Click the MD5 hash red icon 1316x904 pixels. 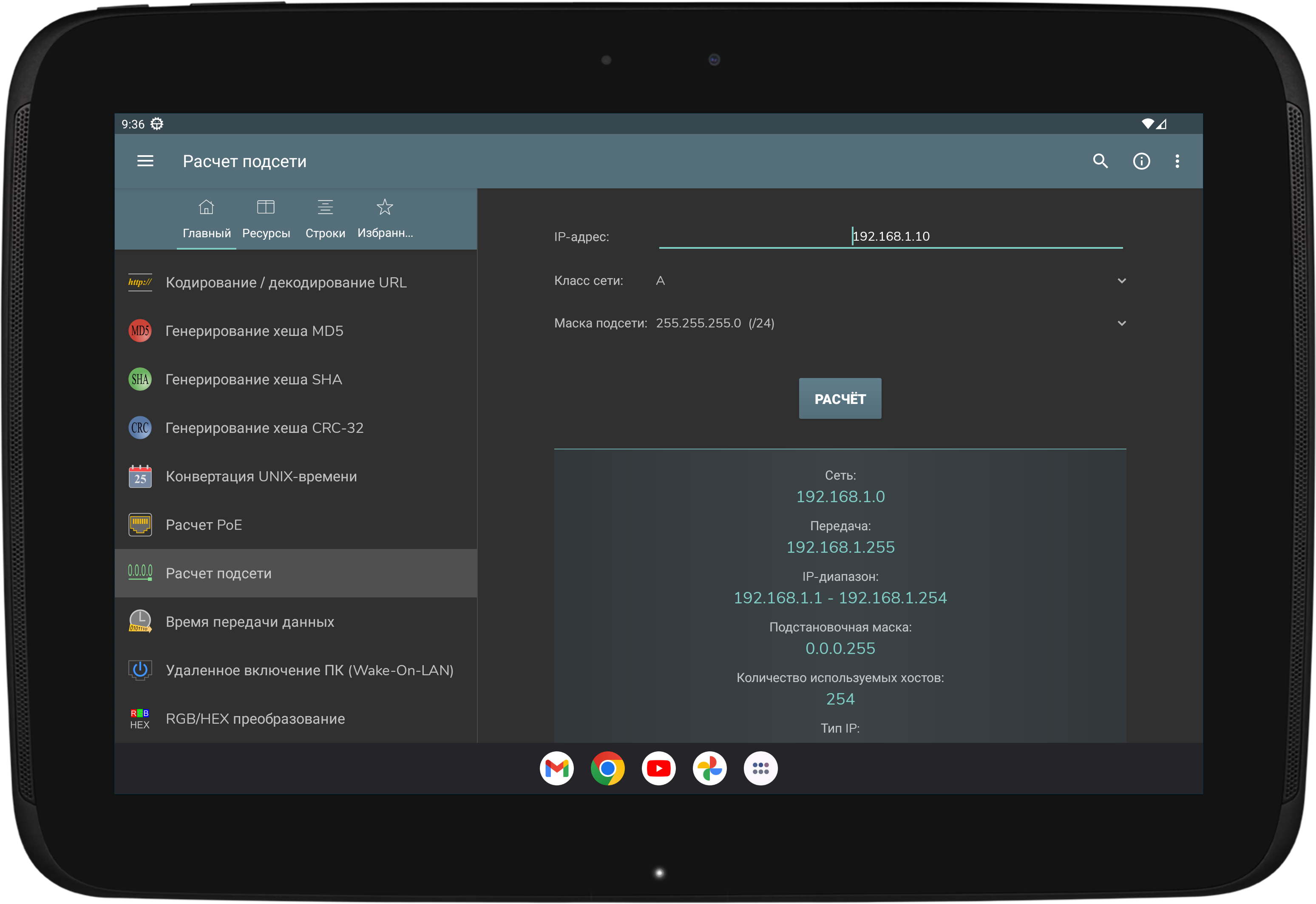point(140,331)
